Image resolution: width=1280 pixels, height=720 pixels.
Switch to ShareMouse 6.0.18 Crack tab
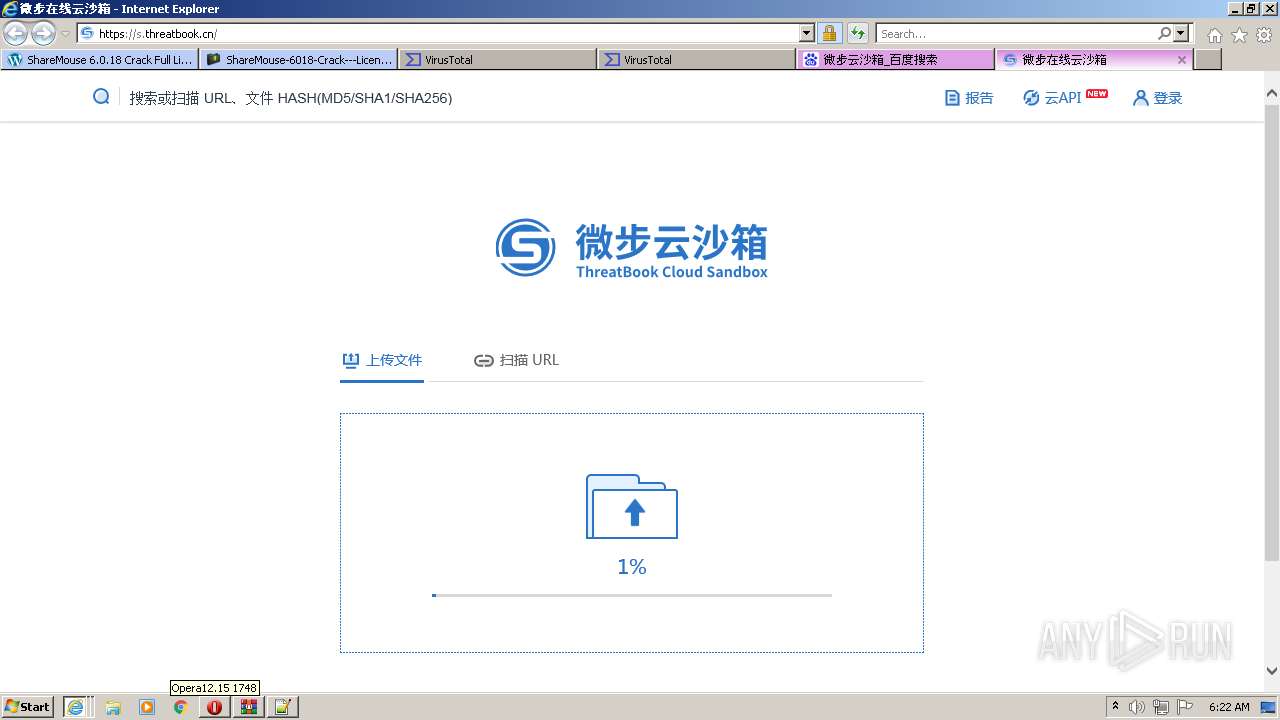click(x=100, y=60)
